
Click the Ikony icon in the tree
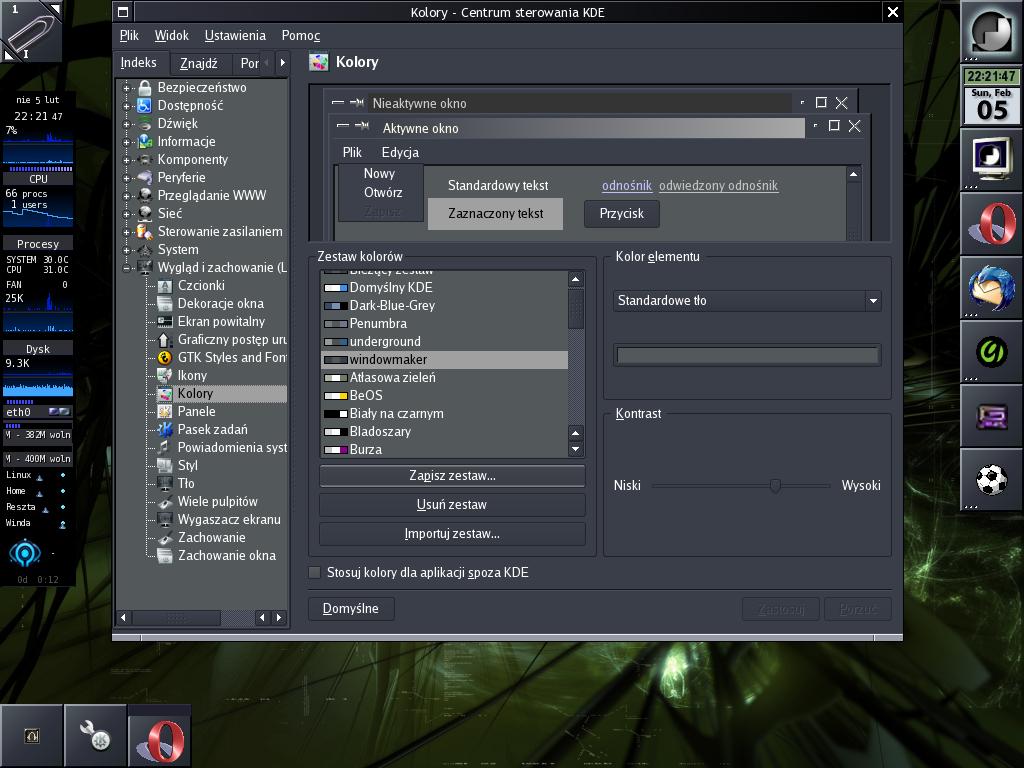(x=165, y=375)
